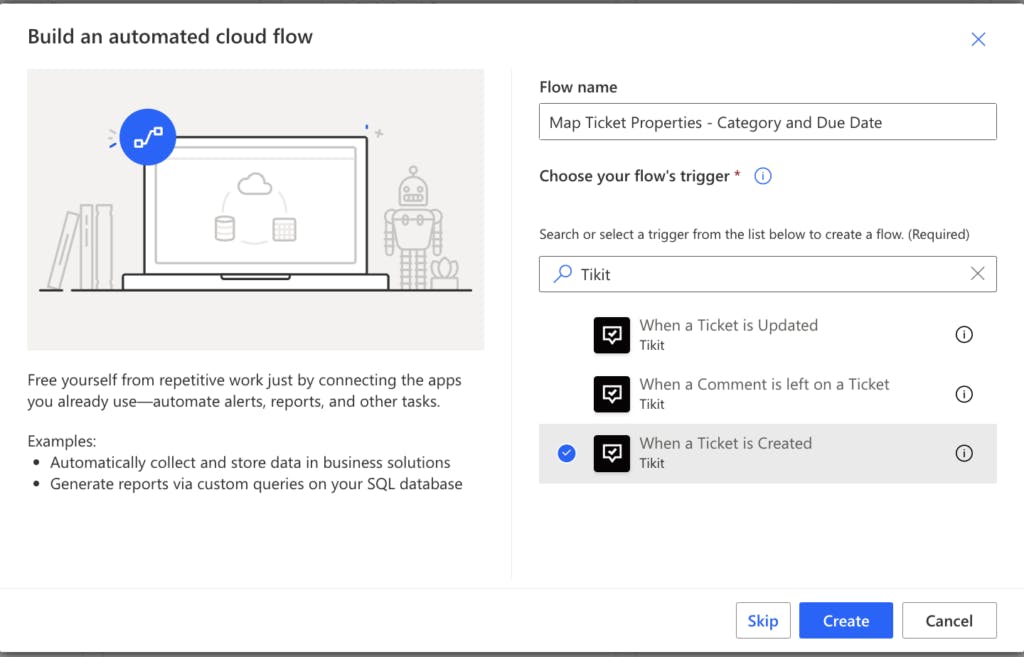
Task: Click the laptop illustration image
Action: (255, 215)
